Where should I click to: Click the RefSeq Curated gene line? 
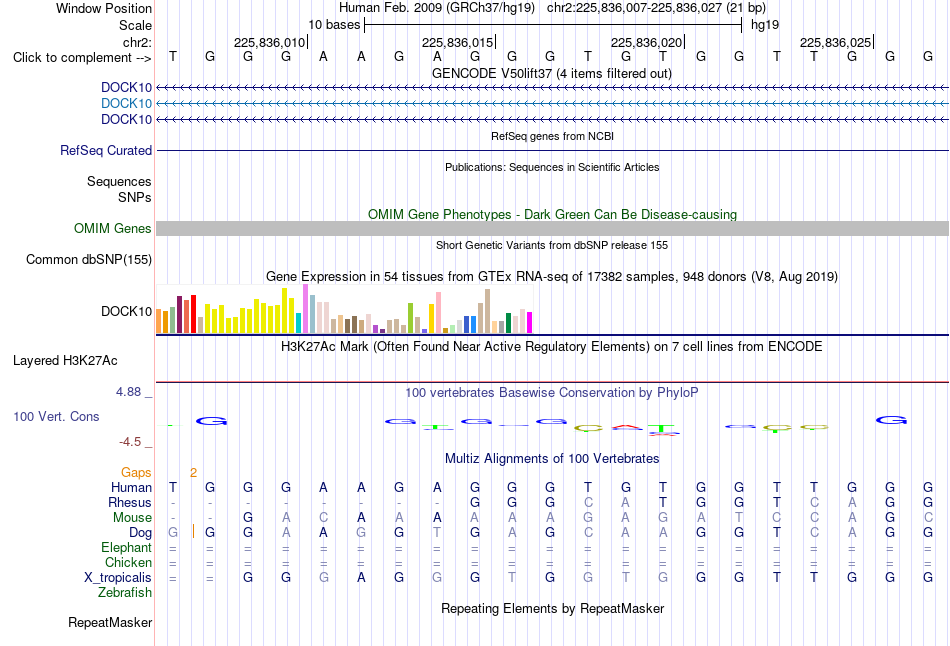click(552, 150)
